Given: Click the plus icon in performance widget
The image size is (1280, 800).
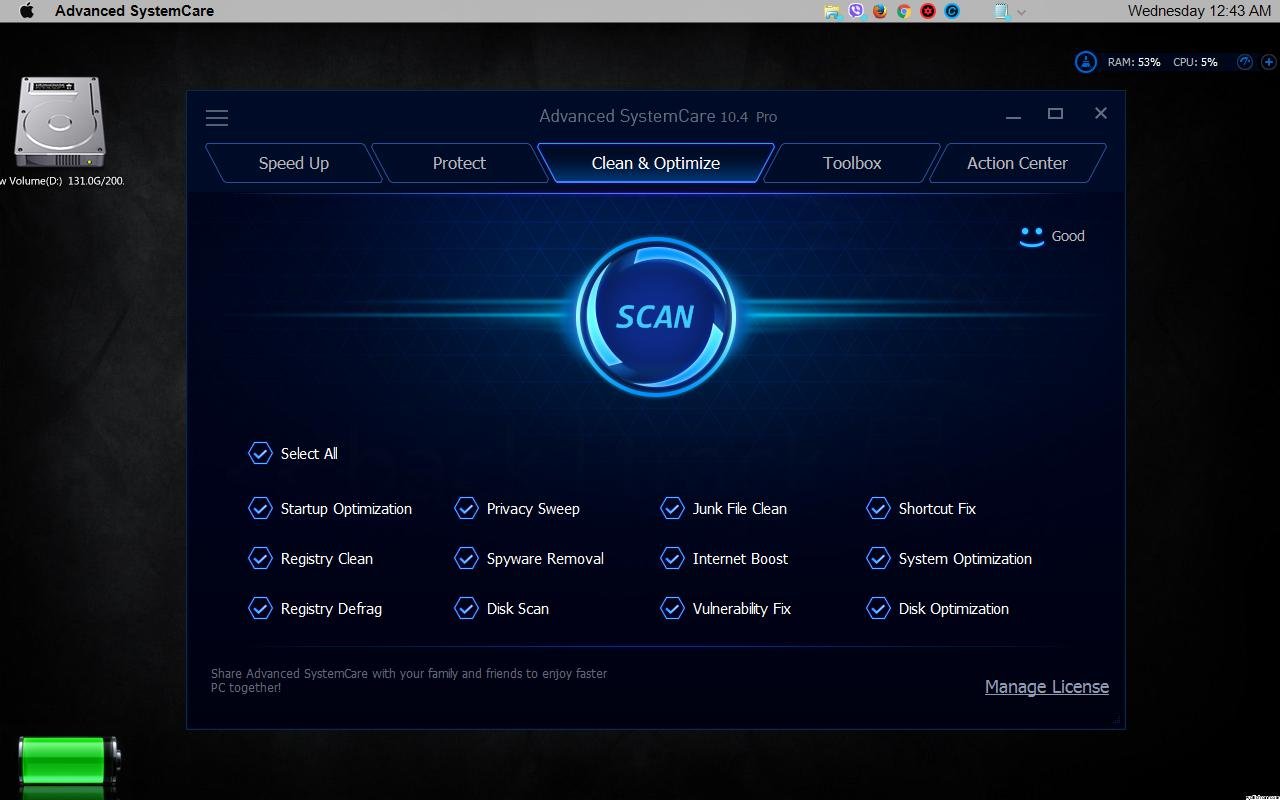Looking at the screenshot, I should [1268, 62].
